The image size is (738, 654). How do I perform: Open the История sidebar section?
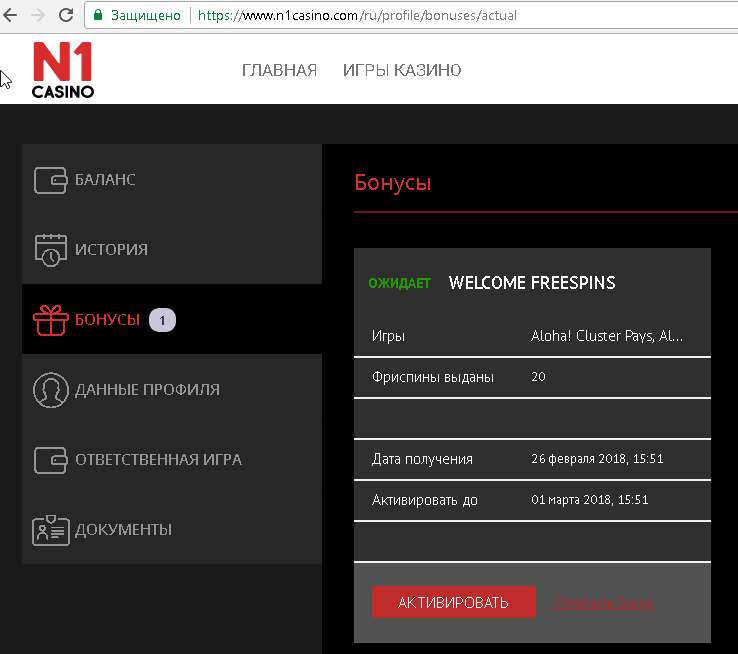(172, 249)
